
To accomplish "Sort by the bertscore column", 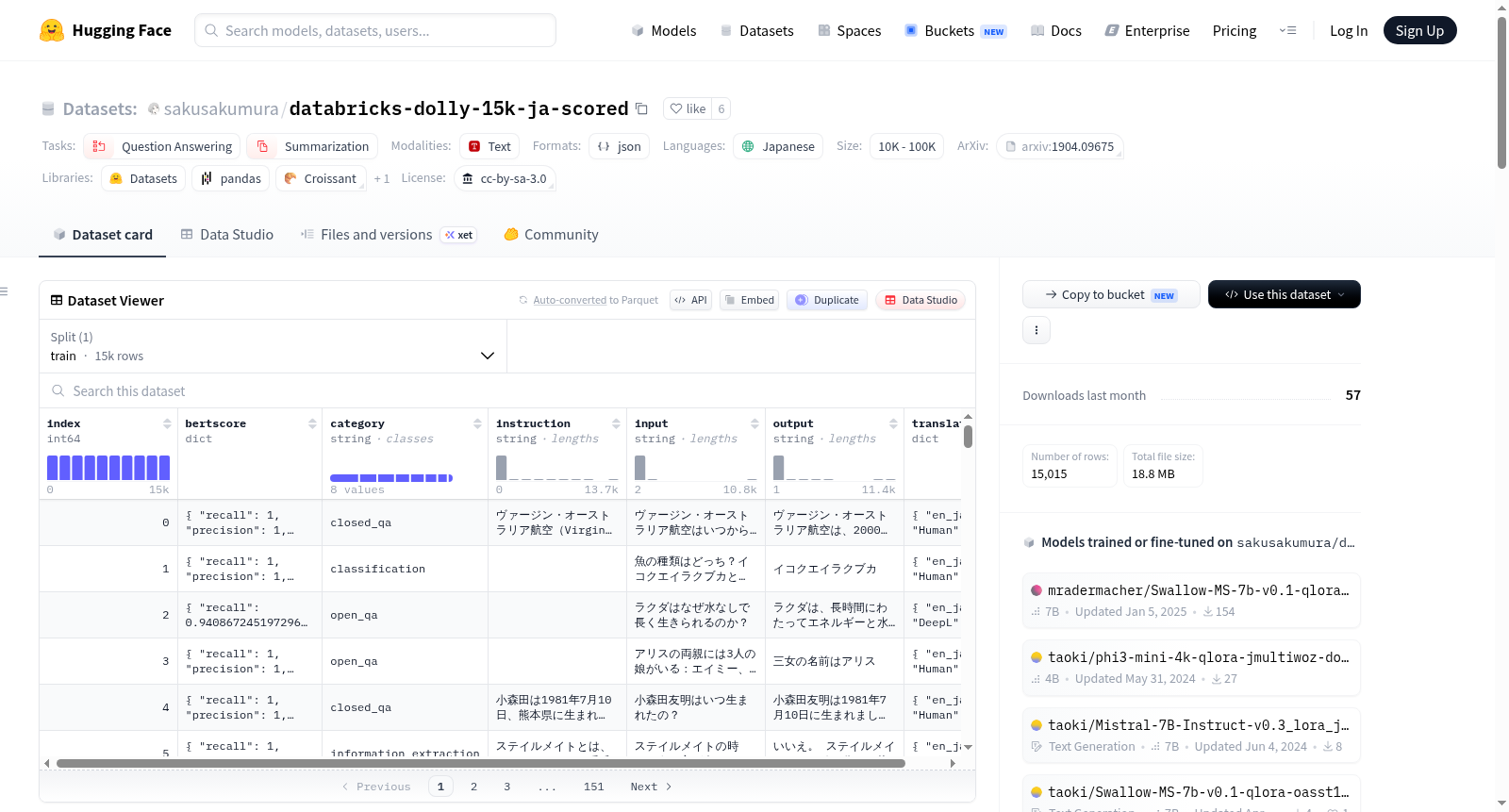I will (x=312, y=423).
